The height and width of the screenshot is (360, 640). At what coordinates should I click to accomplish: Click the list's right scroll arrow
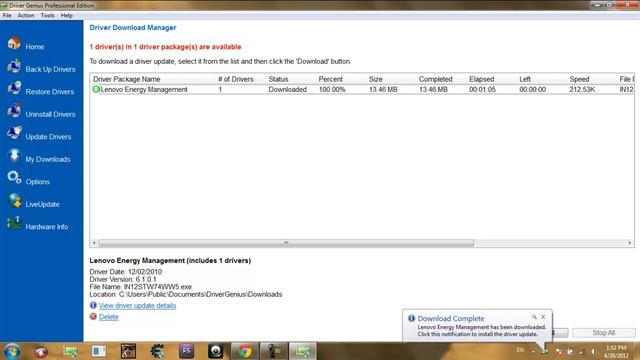630,243
